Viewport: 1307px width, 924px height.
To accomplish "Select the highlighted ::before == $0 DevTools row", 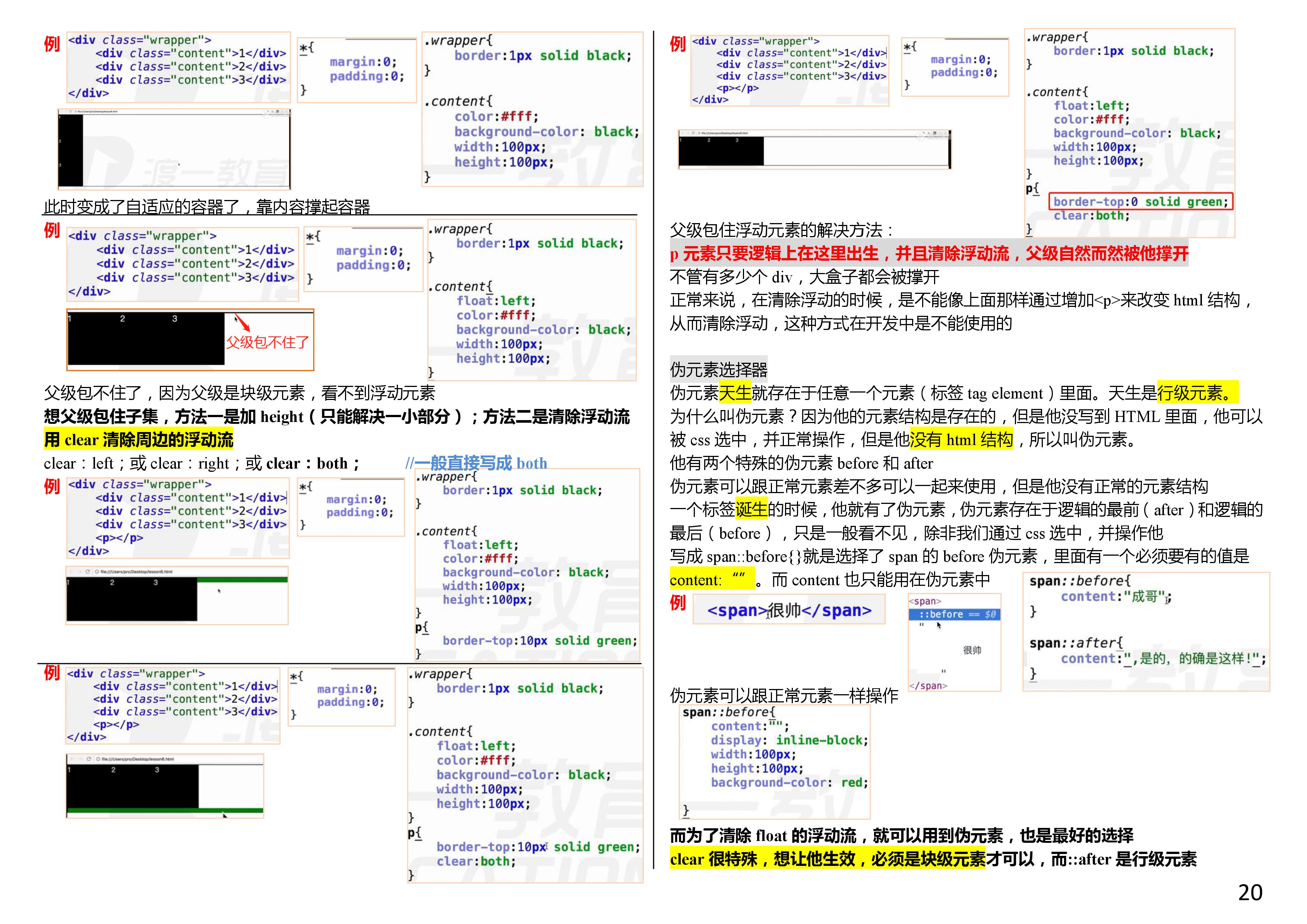I will (954, 615).
